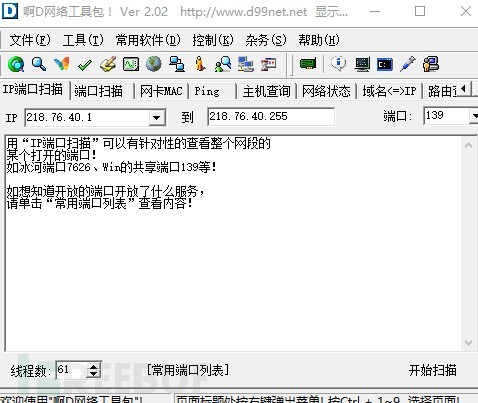Click the stacked network computers icon
The height and width of the screenshot is (403, 478).
(x=246, y=64)
